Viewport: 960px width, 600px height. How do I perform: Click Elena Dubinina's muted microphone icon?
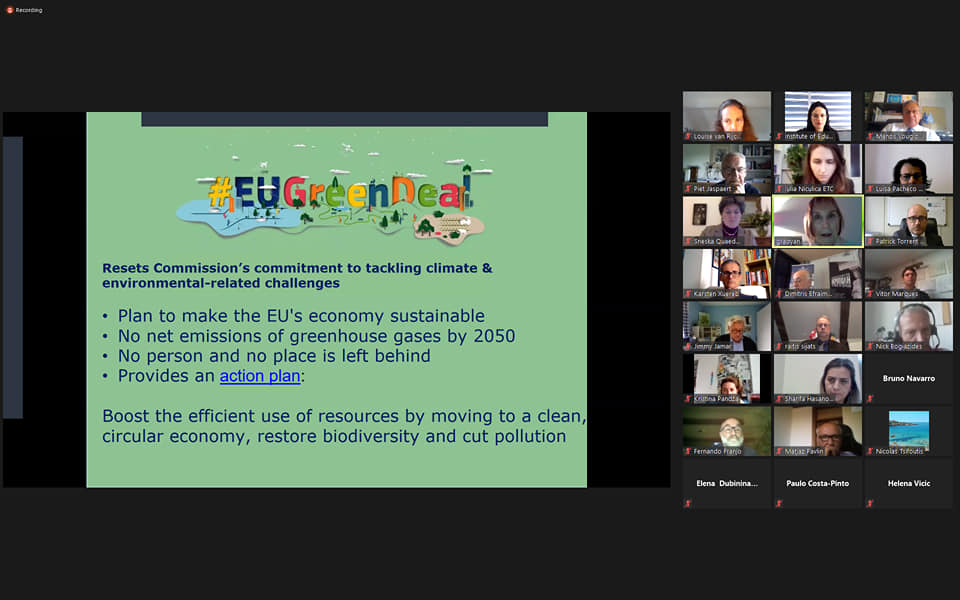click(688, 503)
